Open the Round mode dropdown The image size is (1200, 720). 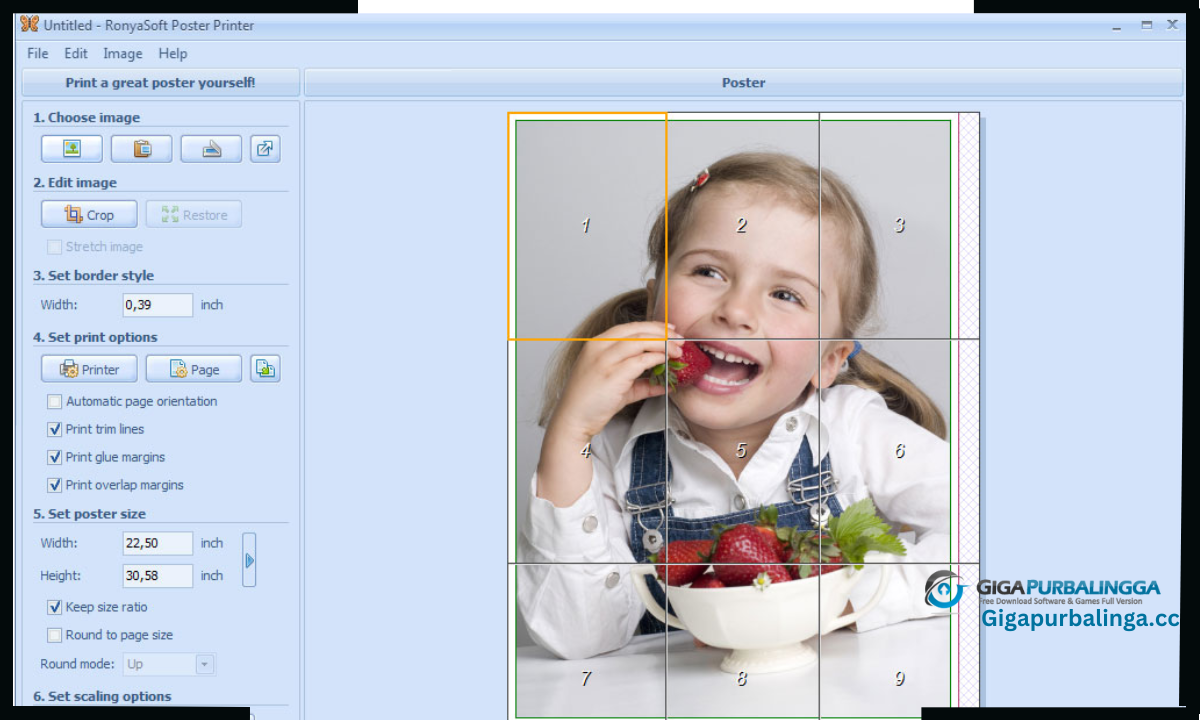(169, 664)
